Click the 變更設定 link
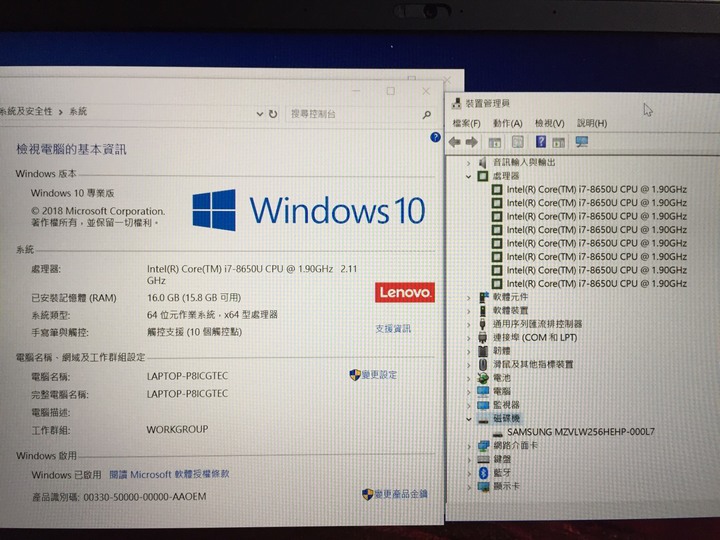 379,375
